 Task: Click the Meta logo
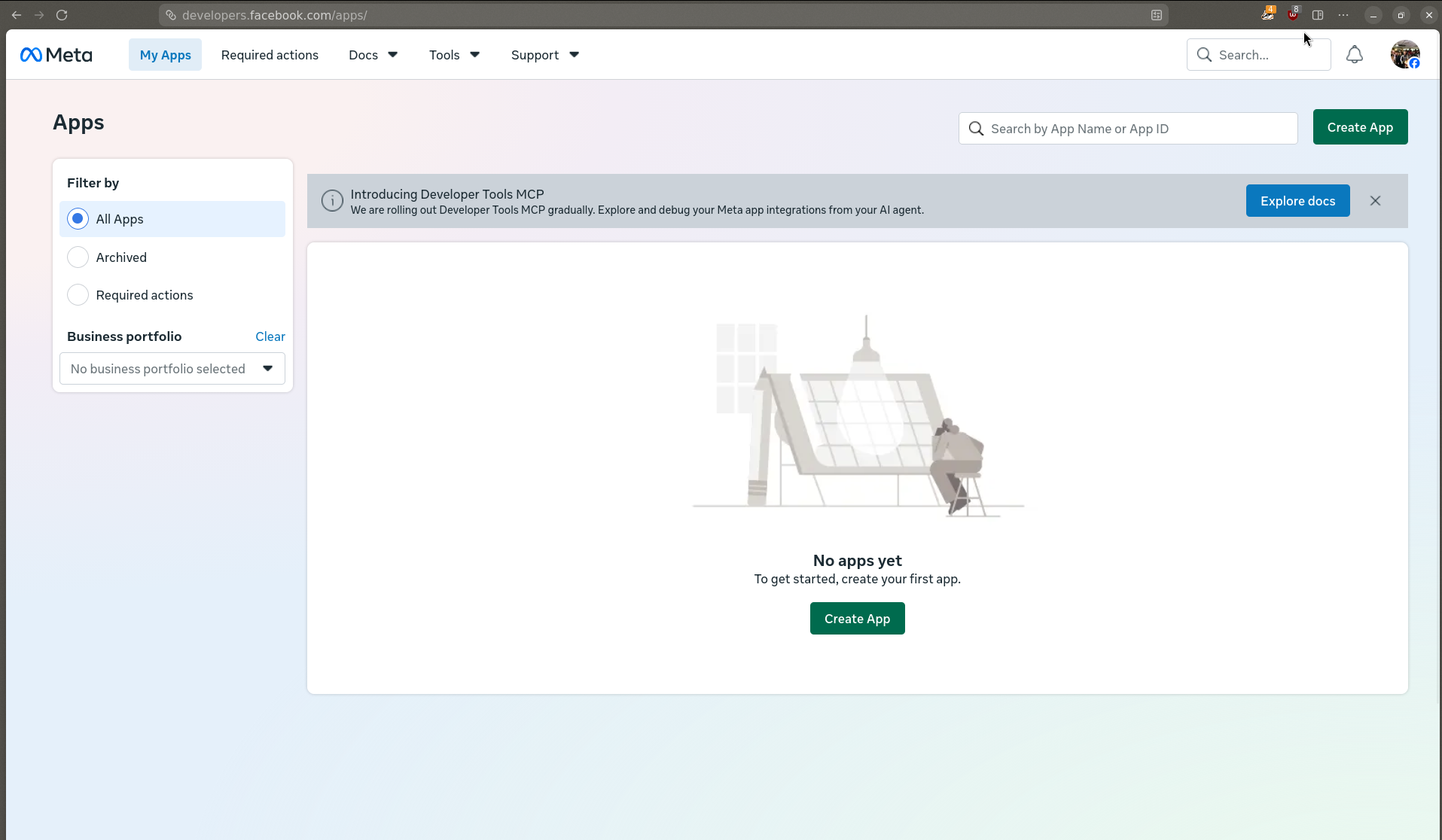(x=56, y=55)
